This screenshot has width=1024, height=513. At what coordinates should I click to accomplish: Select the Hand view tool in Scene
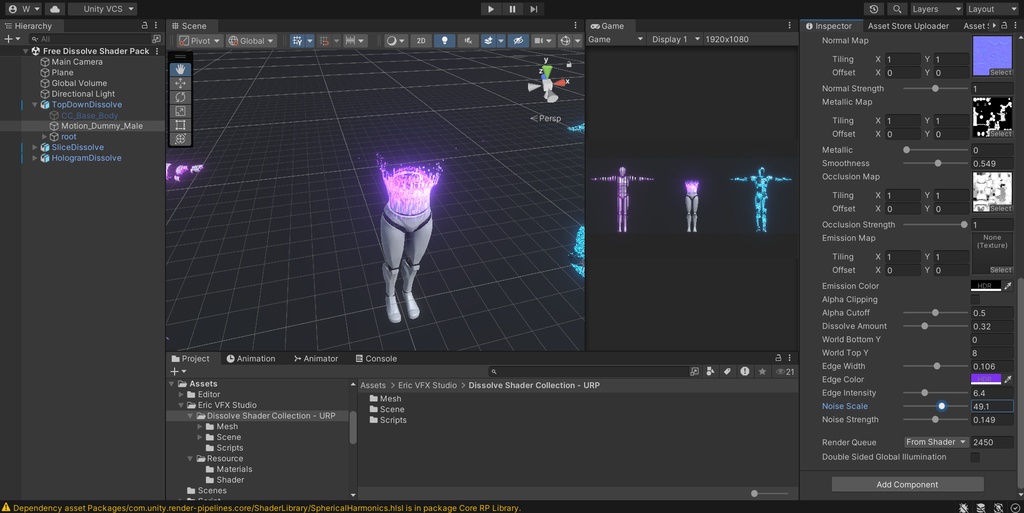[180, 69]
